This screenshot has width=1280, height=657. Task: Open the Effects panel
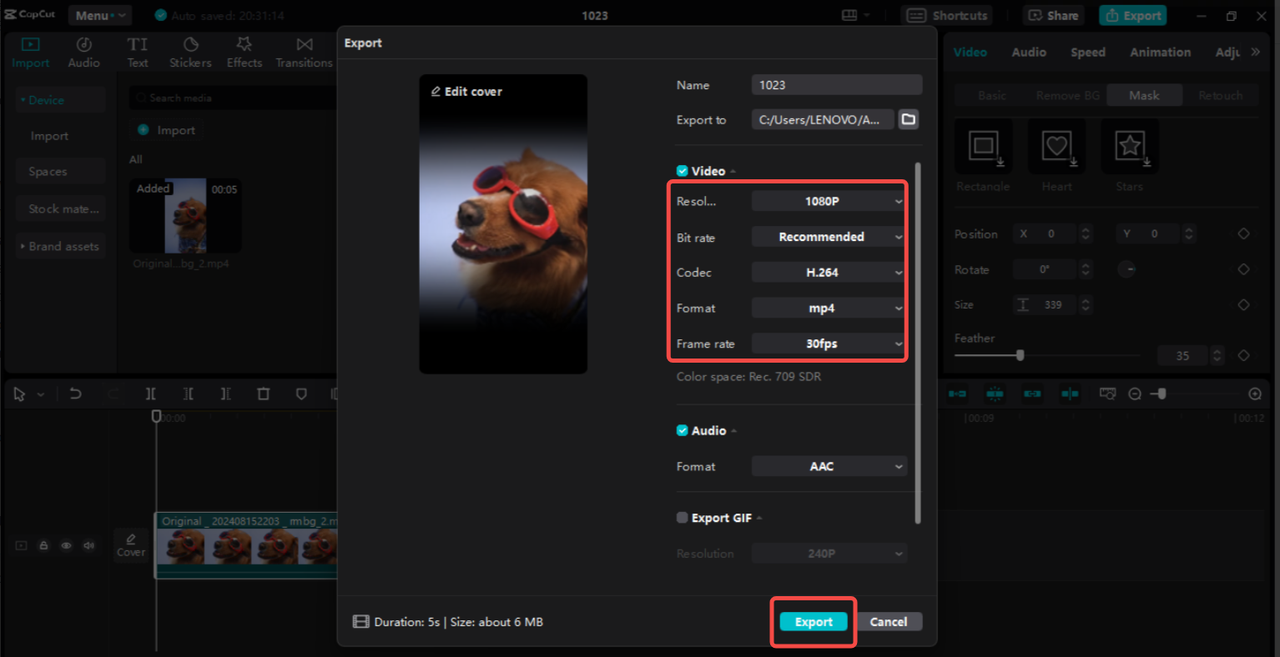click(244, 53)
